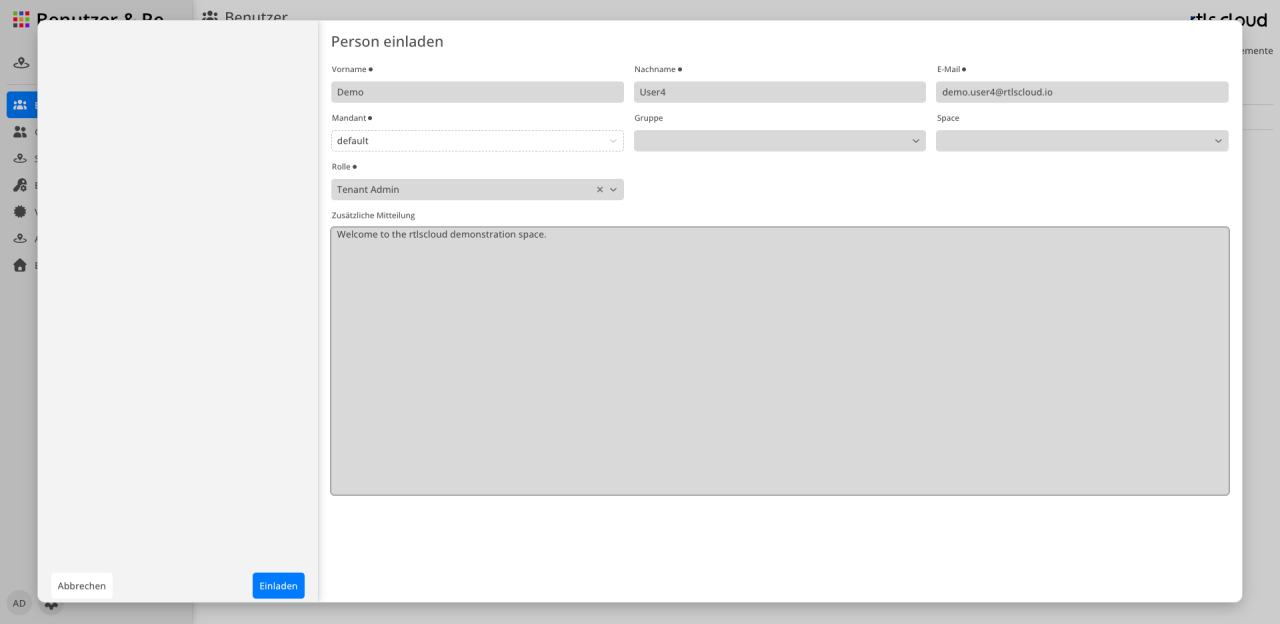This screenshot has height=624, width=1280.
Task: Select the highlighted blue users icon in sidebar
Action: point(20,105)
